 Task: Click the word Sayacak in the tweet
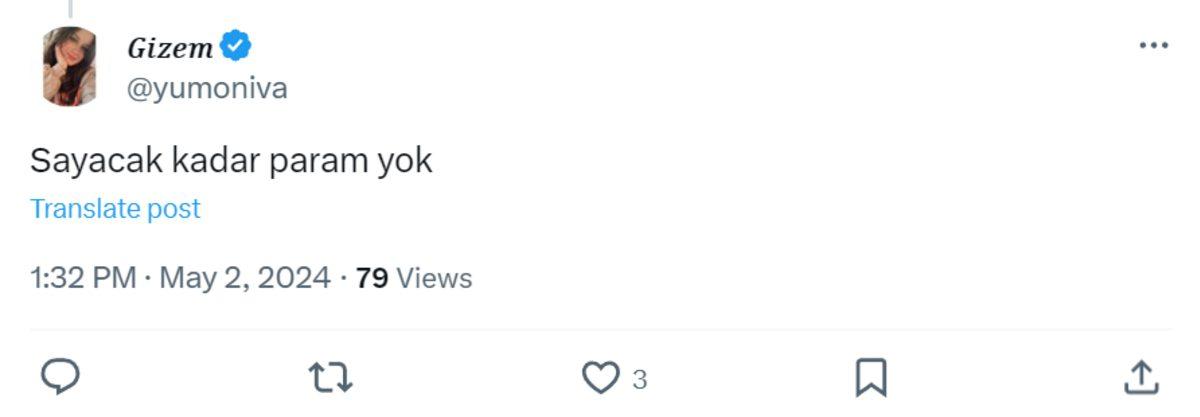click(88, 161)
